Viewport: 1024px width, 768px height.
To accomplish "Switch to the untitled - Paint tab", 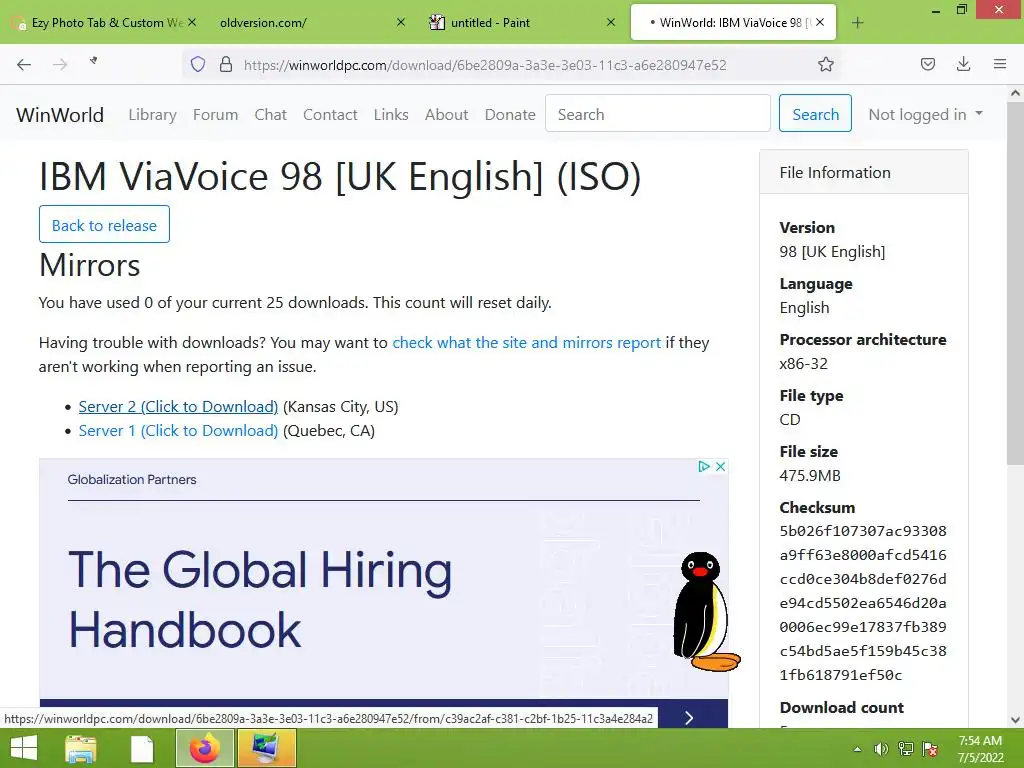I will pyautogui.click(x=520, y=23).
